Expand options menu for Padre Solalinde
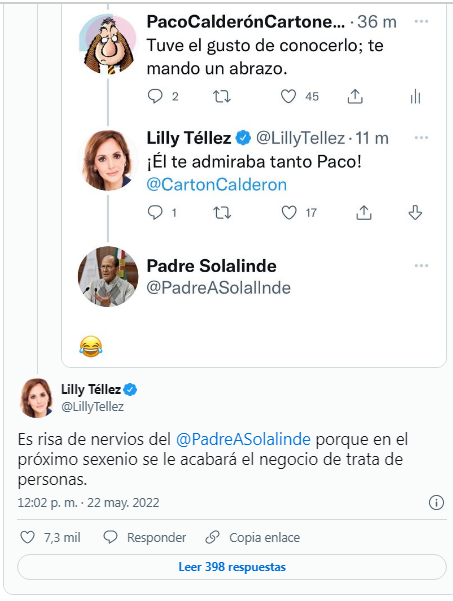This screenshot has width=453, height=601. (421, 266)
